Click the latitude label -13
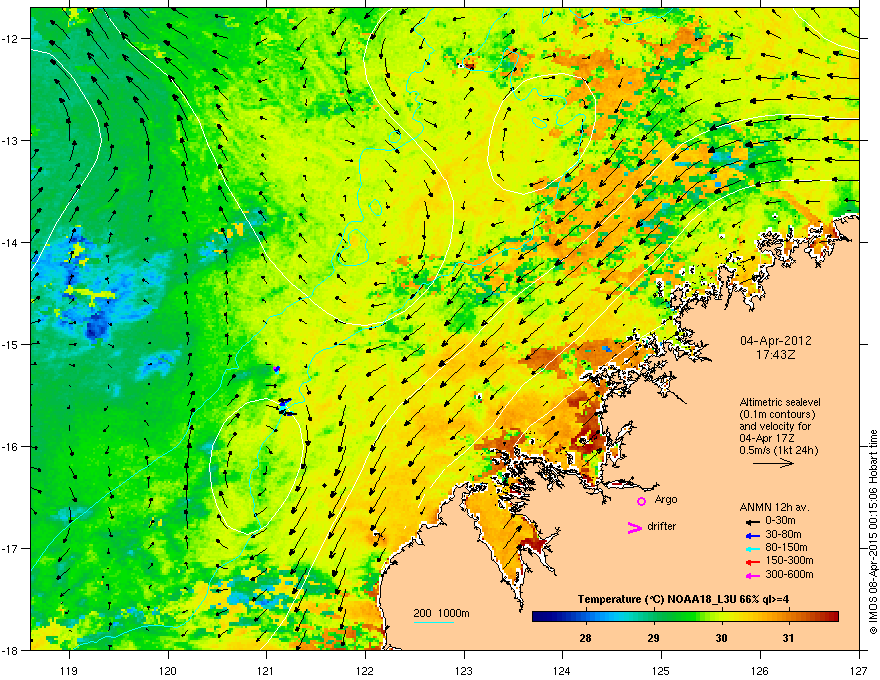This screenshot has height=680, width=880. [11, 140]
